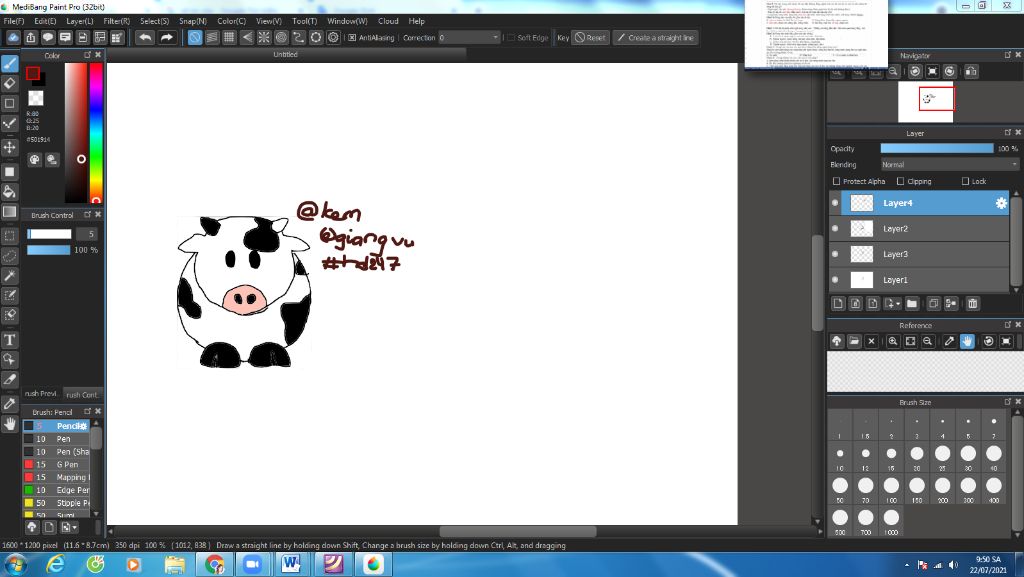The height and width of the screenshot is (577, 1024).
Task: Enable curve snap guide
Action: [x=298, y=38]
